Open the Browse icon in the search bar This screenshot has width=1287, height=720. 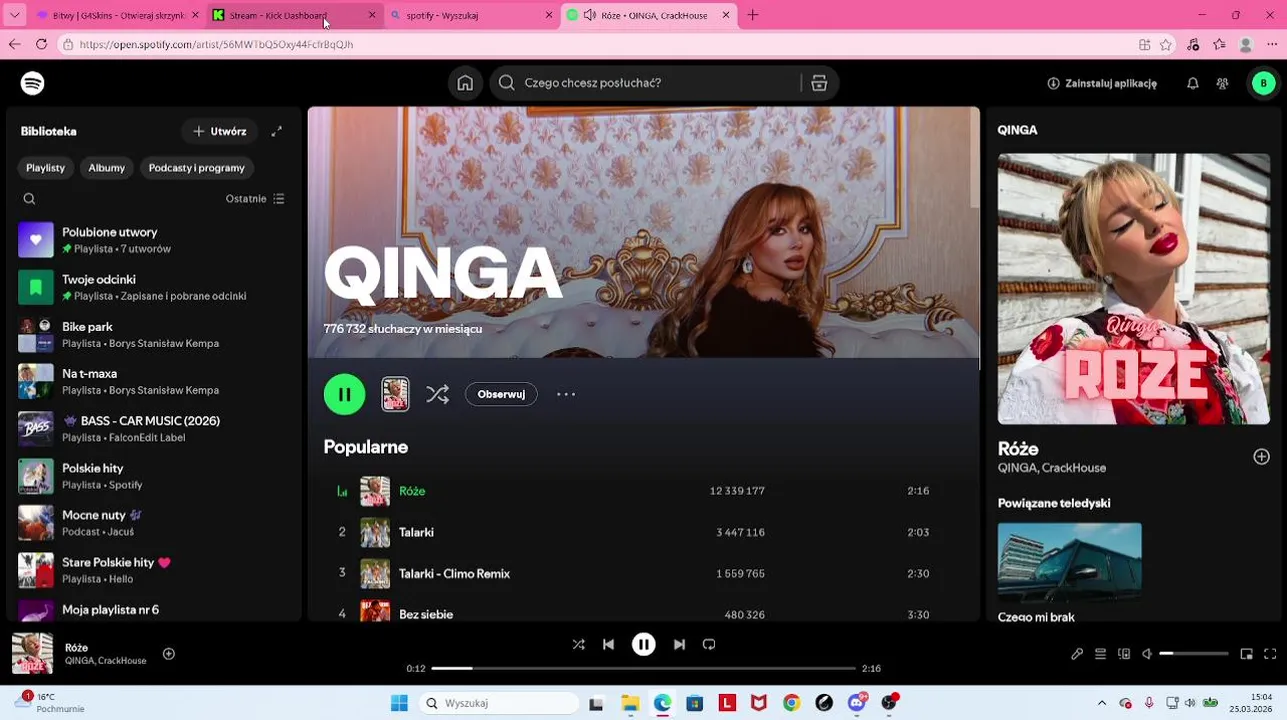coord(819,83)
